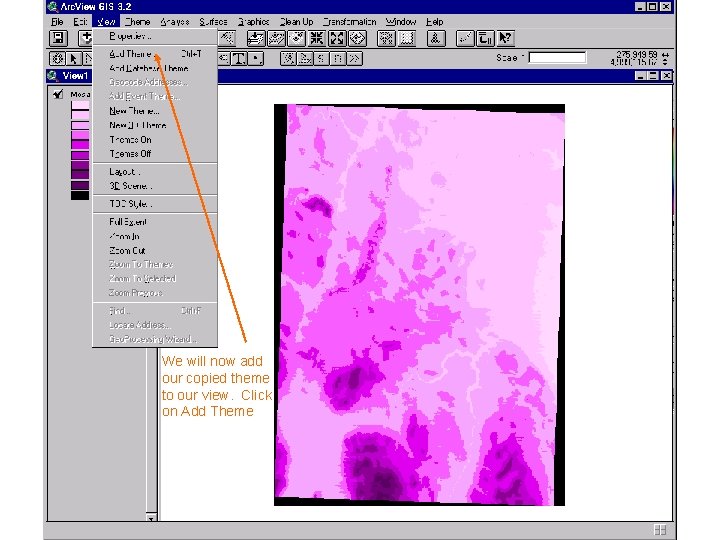This screenshot has width=720, height=540.
Task: Open the Theme menu
Action: tap(137, 22)
